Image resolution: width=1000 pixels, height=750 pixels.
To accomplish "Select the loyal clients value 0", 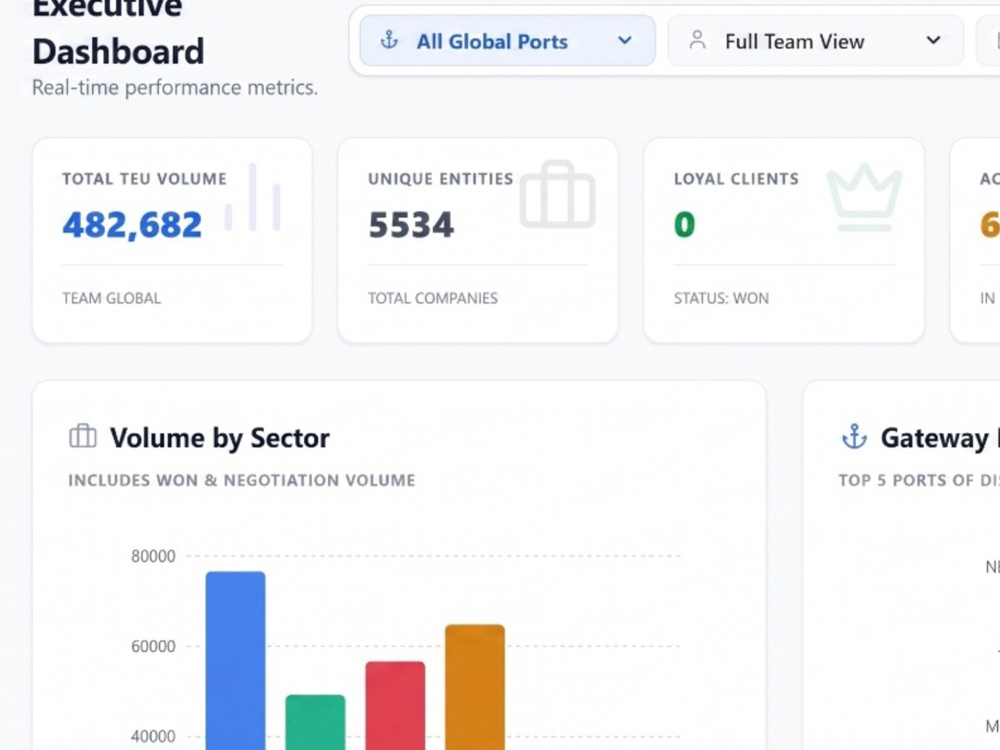I will pos(684,224).
